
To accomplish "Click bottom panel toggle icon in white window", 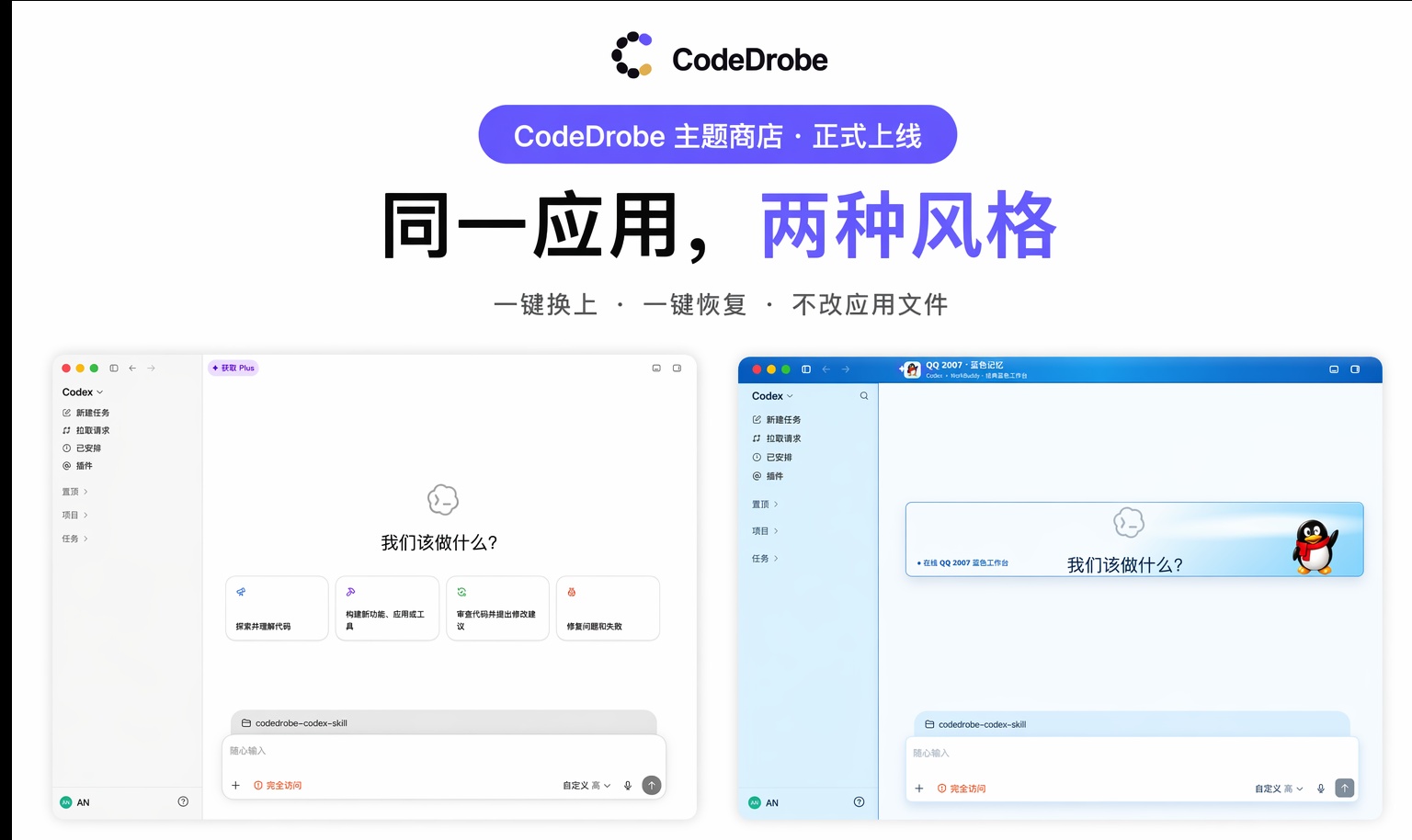I will point(656,368).
